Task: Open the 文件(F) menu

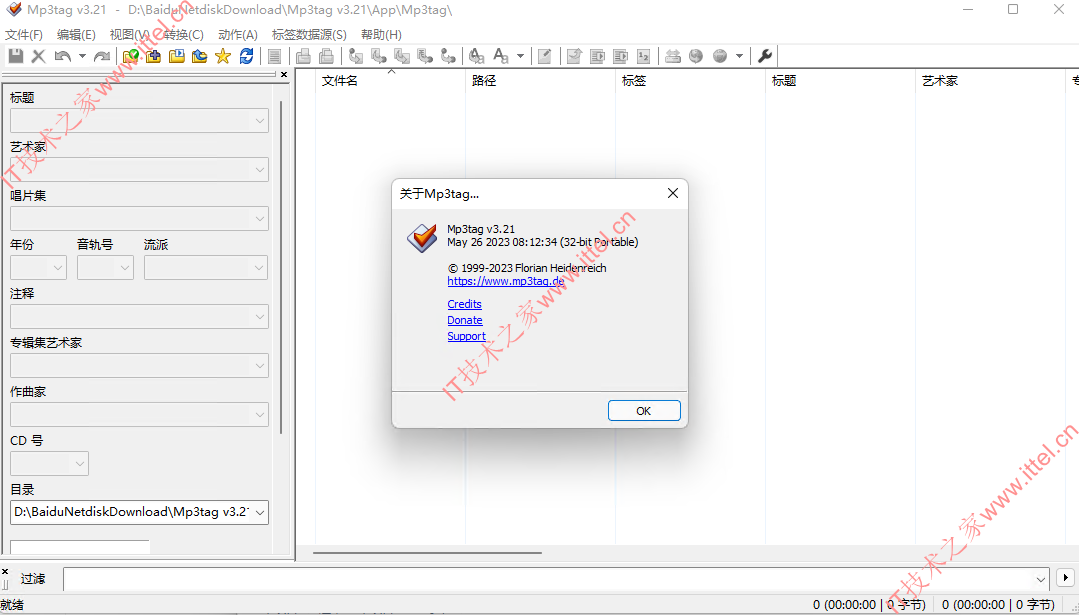Action: (x=24, y=34)
